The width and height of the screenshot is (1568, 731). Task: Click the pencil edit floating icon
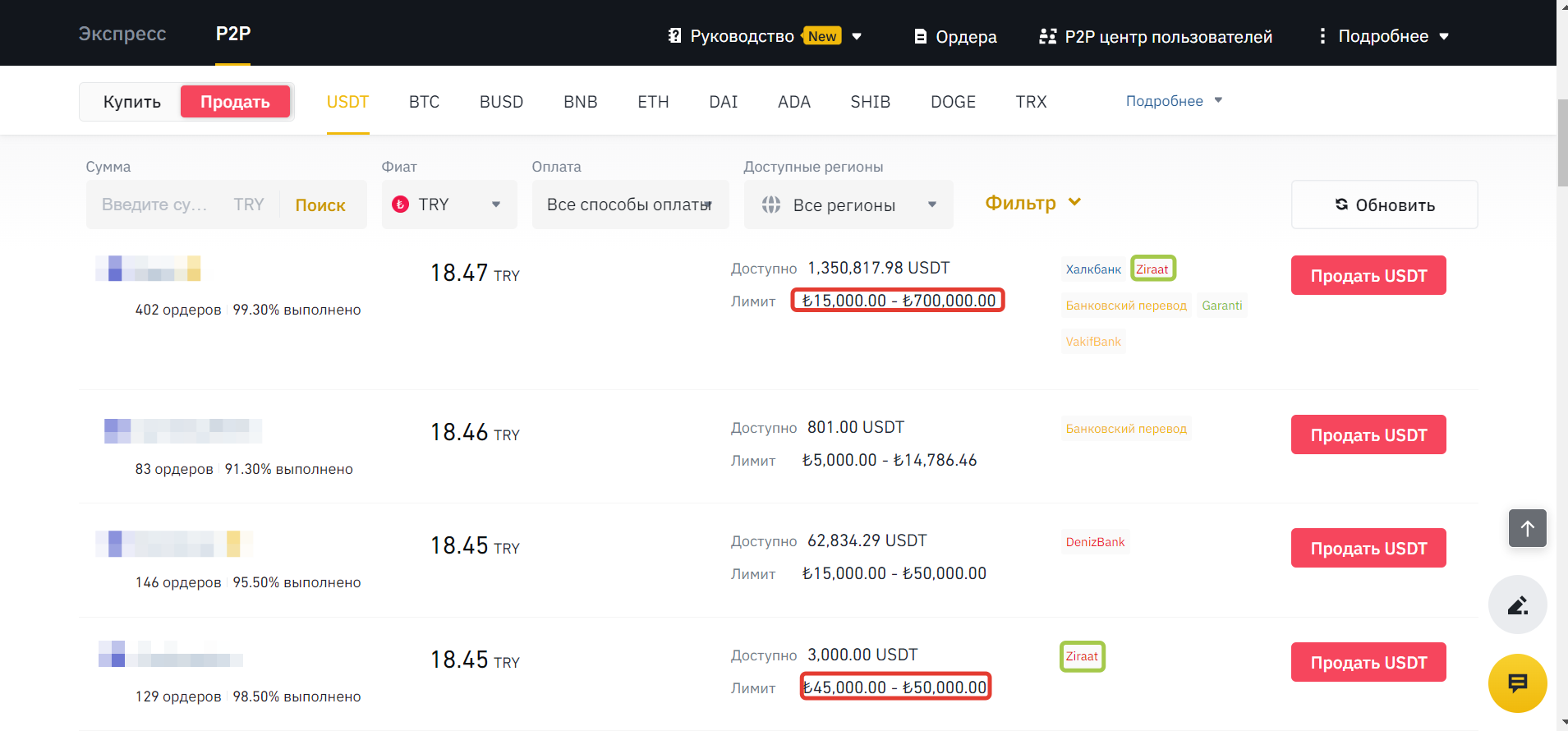coord(1517,605)
